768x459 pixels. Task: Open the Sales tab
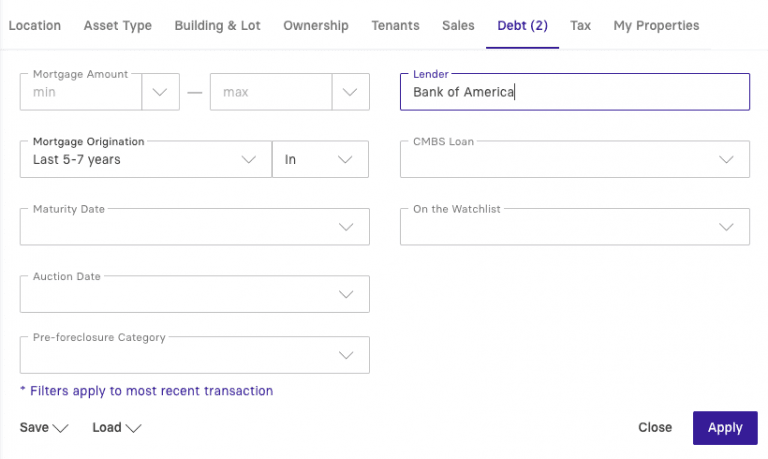[x=458, y=25]
